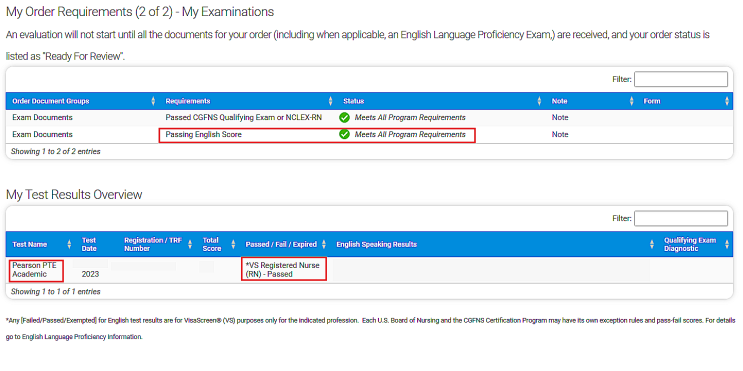This screenshot has height=371, width=743.
Task: Sort by English Speaking Results column
Action: [x=494, y=244]
